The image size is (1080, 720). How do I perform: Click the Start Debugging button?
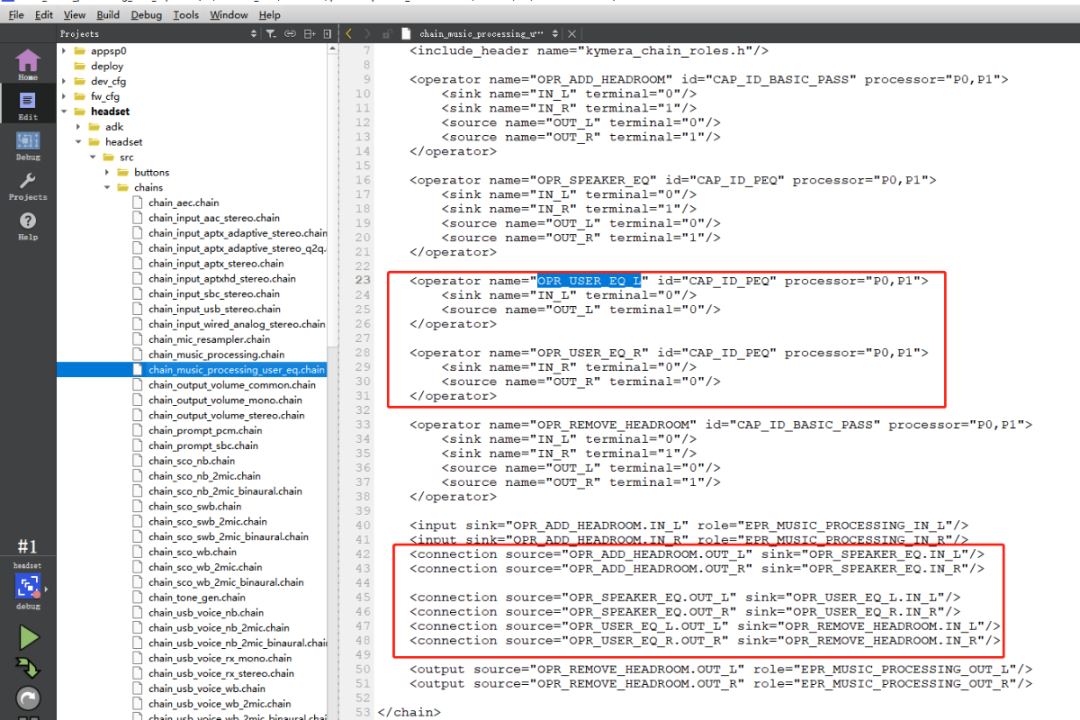tap(28, 667)
